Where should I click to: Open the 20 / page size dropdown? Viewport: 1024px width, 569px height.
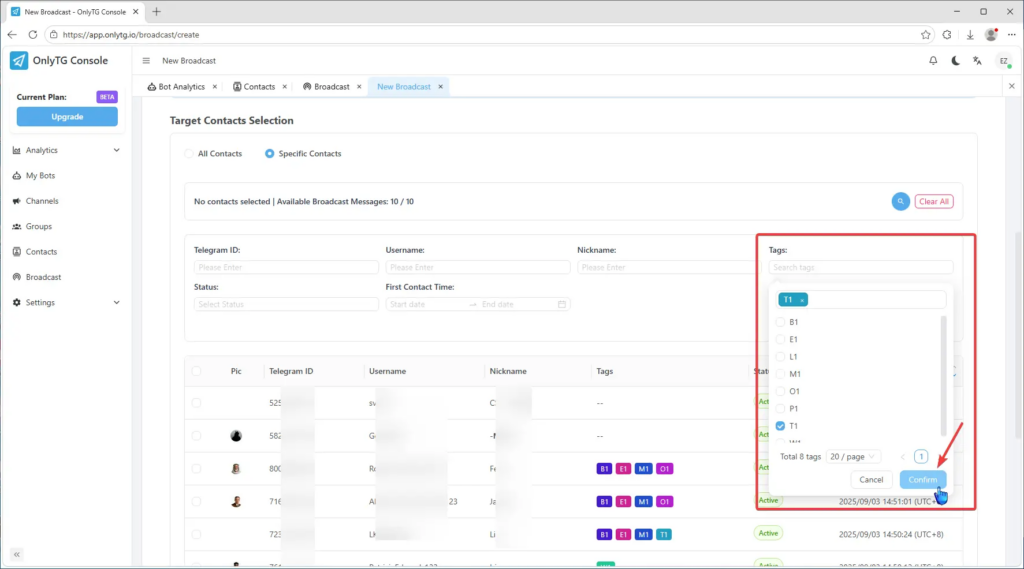[853, 456]
